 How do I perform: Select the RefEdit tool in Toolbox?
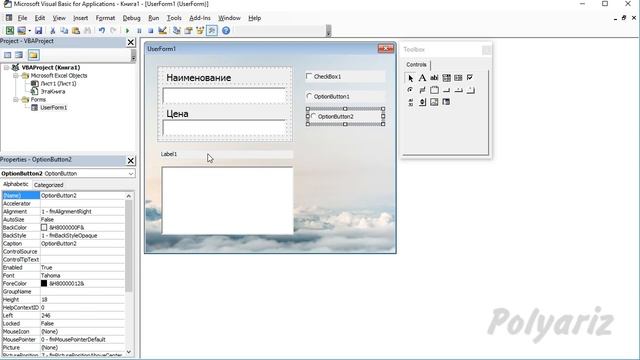(446, 102)
